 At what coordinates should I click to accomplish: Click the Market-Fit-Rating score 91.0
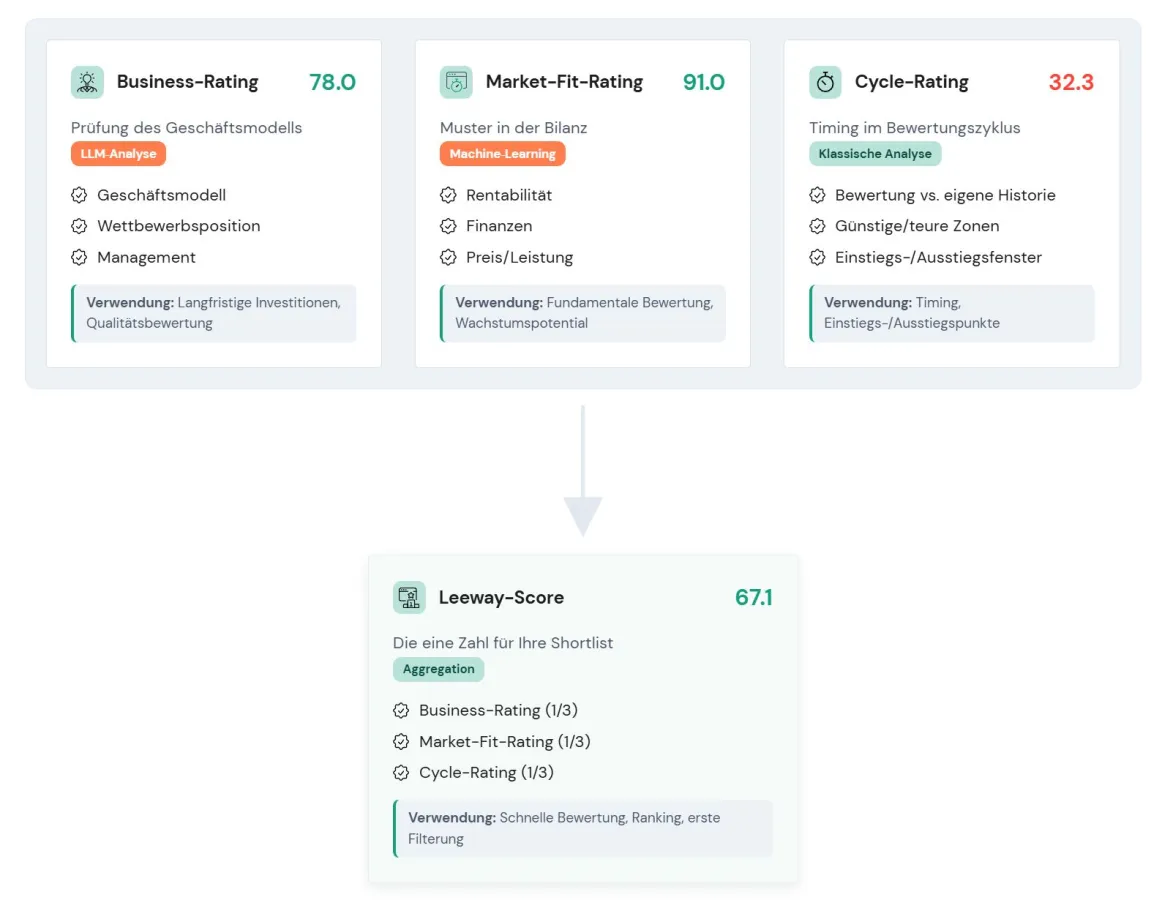coord(703,82)
